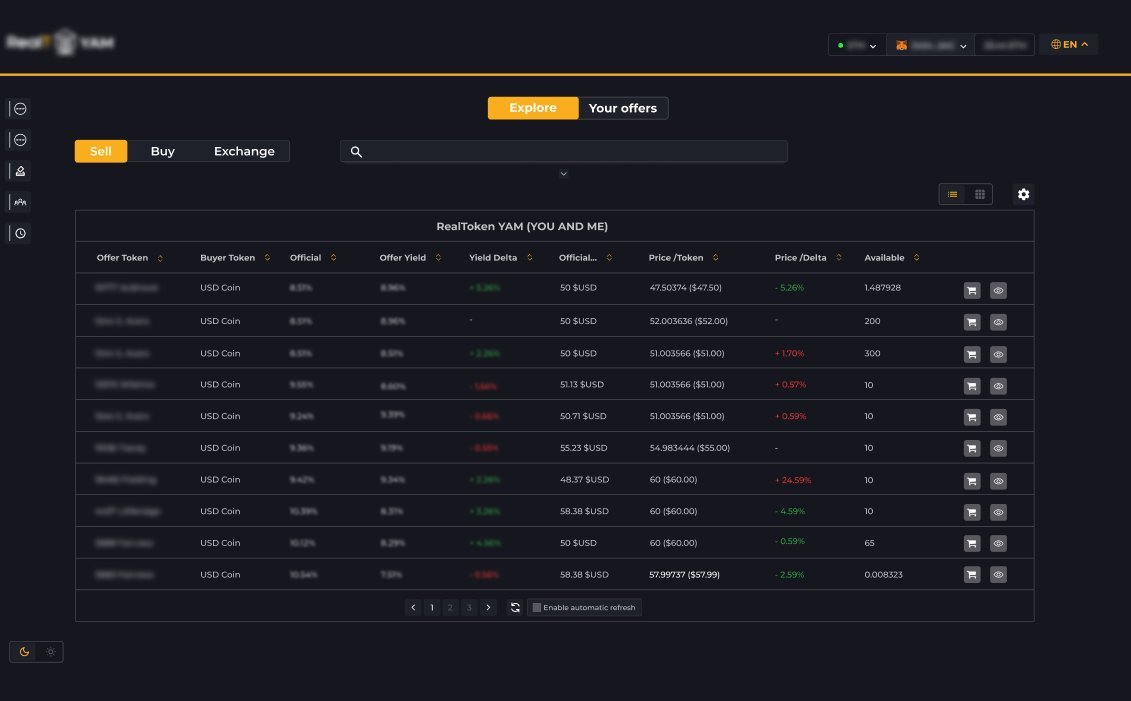Go to page 2

[x=451, y=607]
